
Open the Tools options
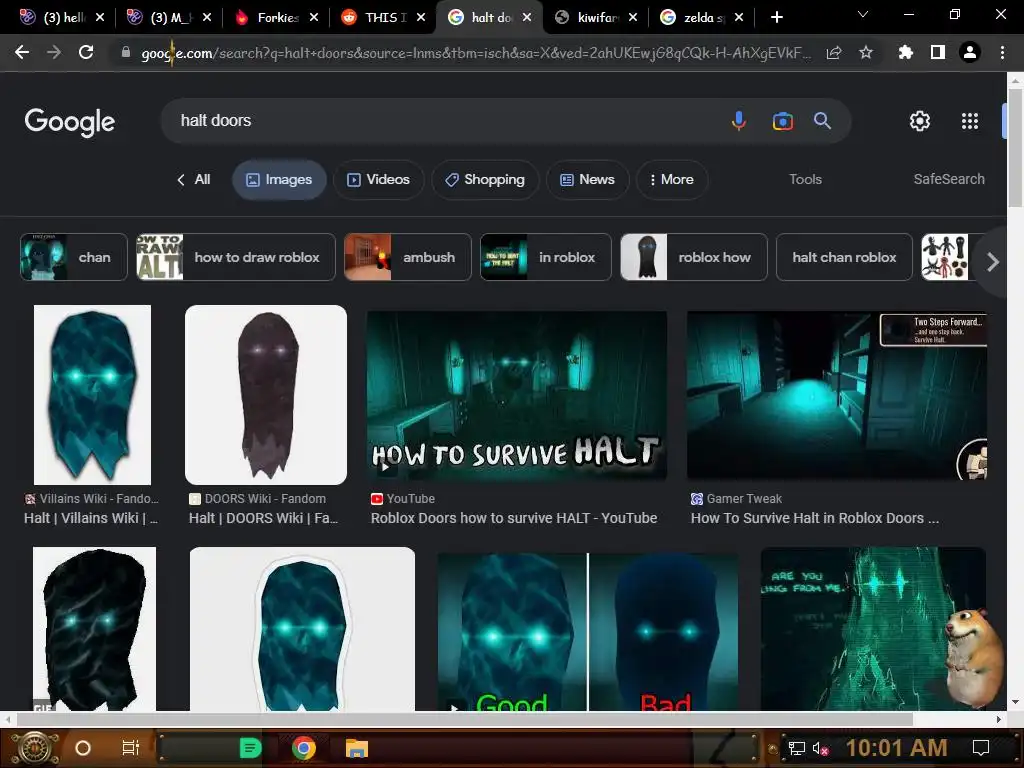(x=805, y=180)
